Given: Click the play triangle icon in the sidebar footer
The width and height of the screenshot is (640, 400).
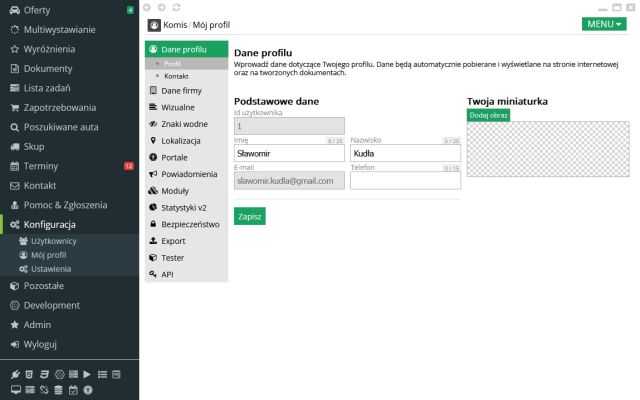Looking at the screenshot, I should pos(87,374).
